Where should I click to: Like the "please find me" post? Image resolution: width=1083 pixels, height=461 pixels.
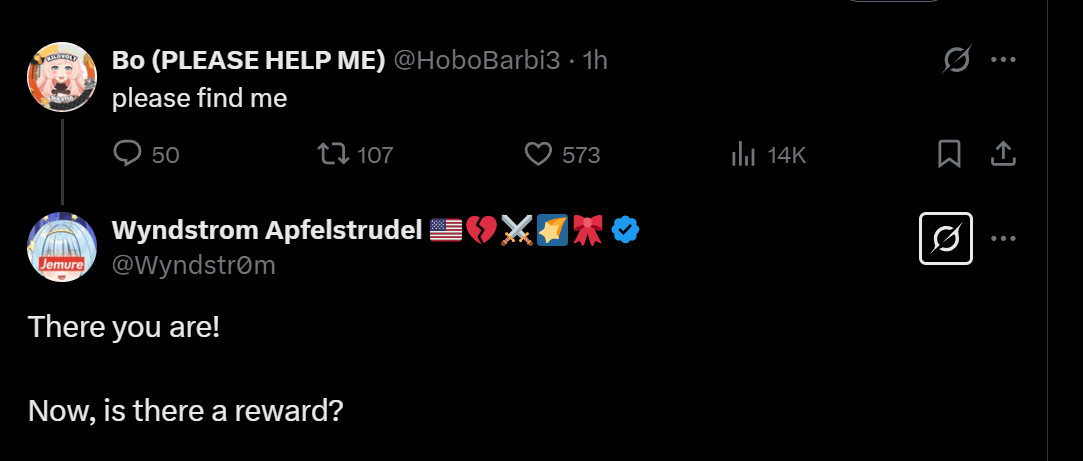(x=539, y=154)
